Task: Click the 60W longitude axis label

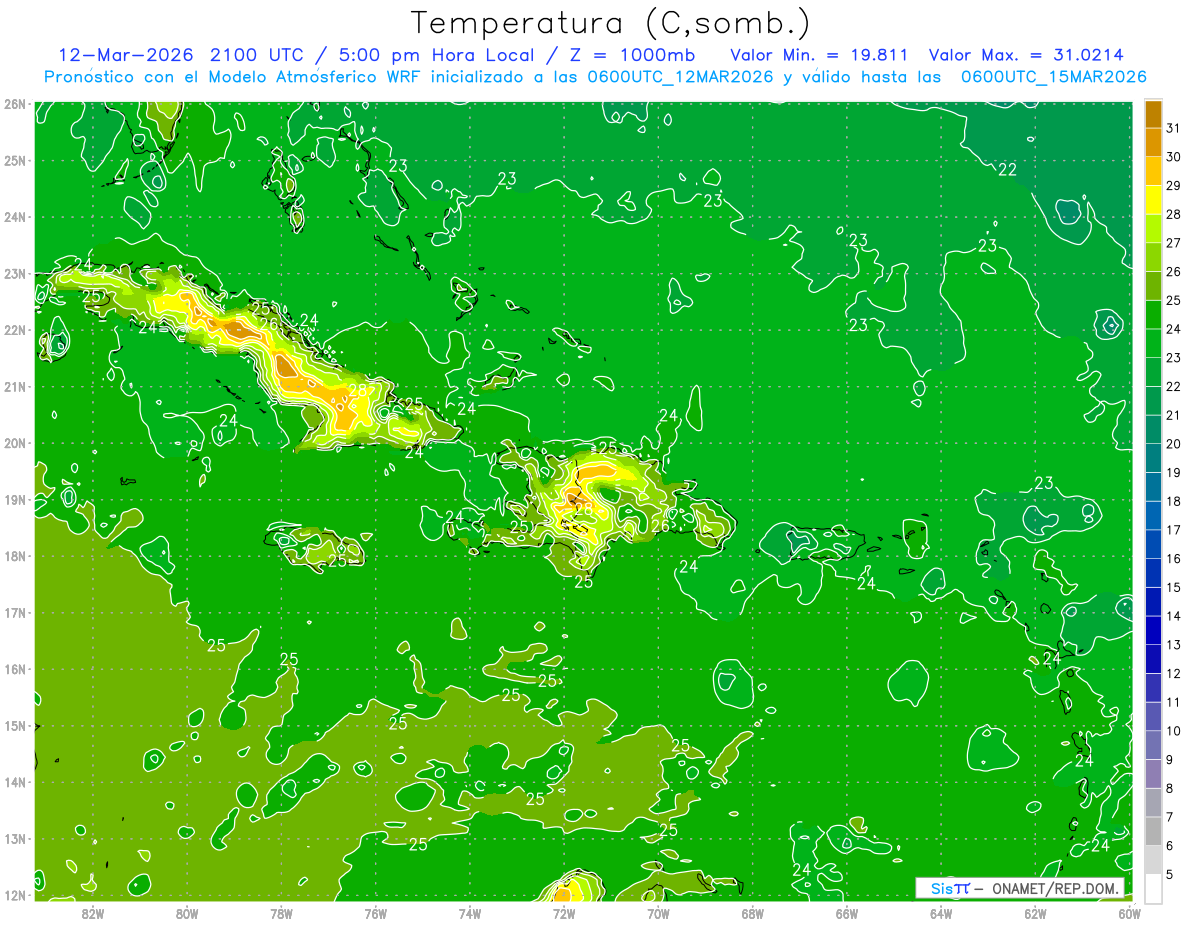Action: pos(1129,912)
